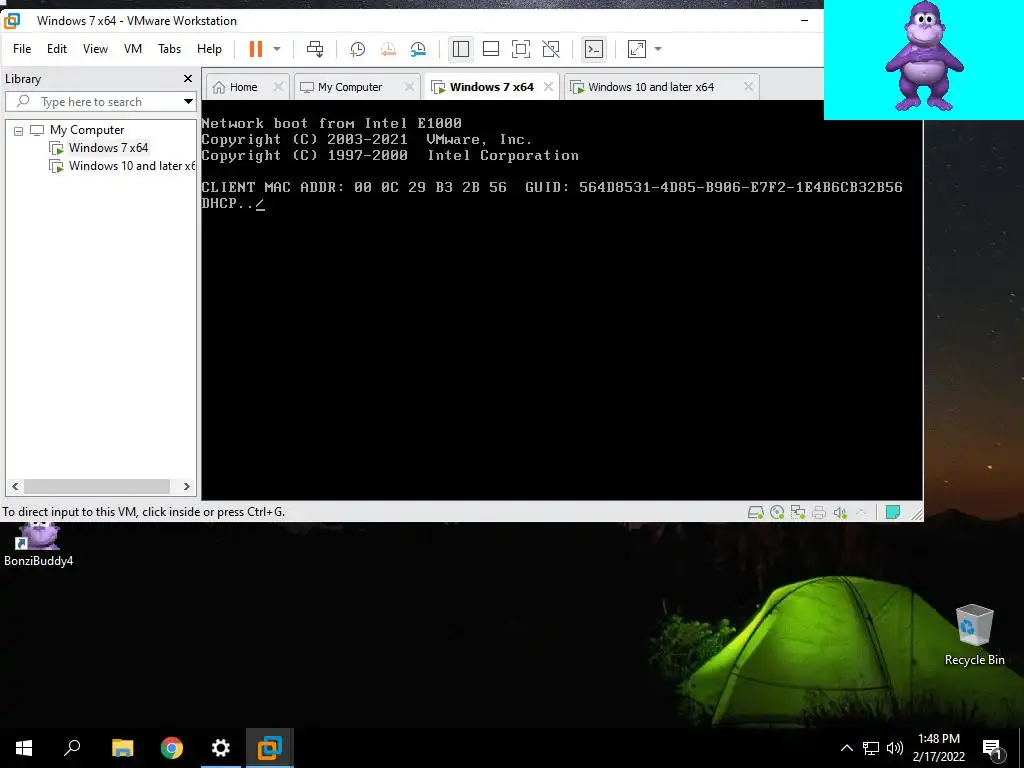This screenshot has width=1024, height=768.
Task: Open the stretch guest dropdown arrow
Action: 658,49
